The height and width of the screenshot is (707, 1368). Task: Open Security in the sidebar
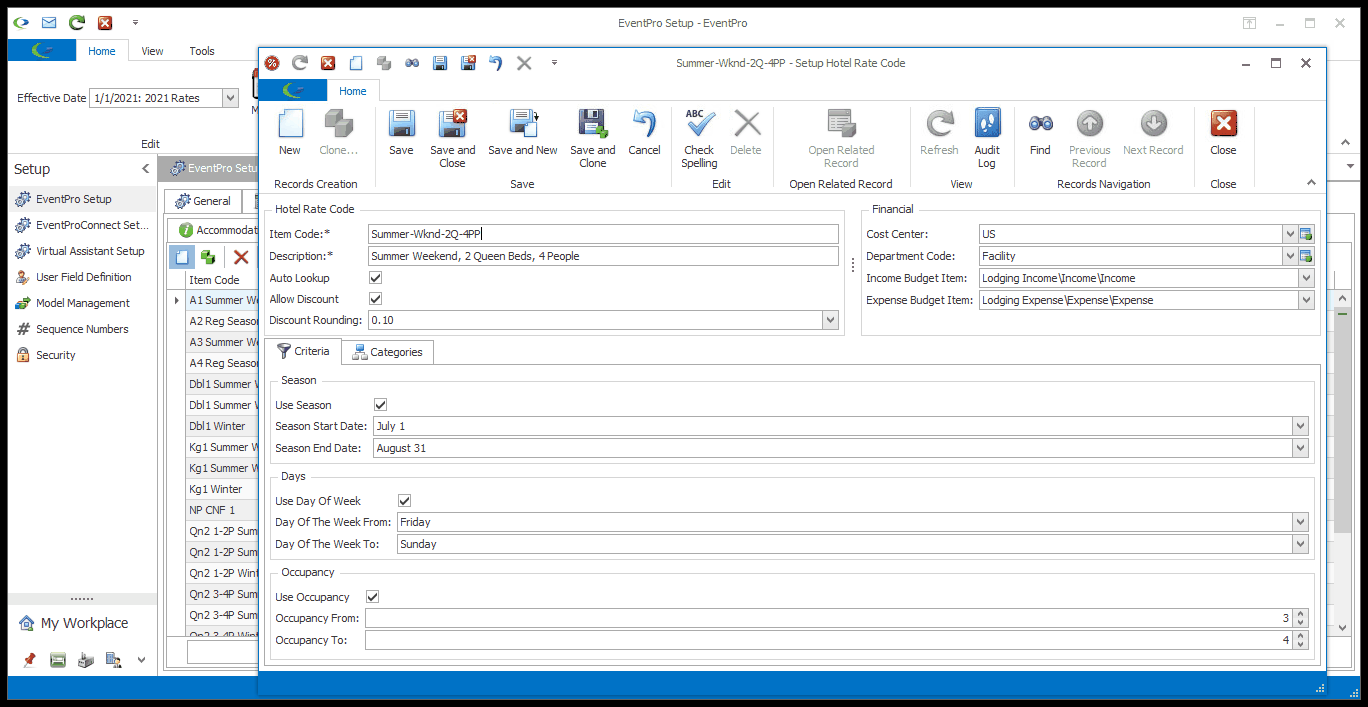pyautogui.click(x=82, y=355)
